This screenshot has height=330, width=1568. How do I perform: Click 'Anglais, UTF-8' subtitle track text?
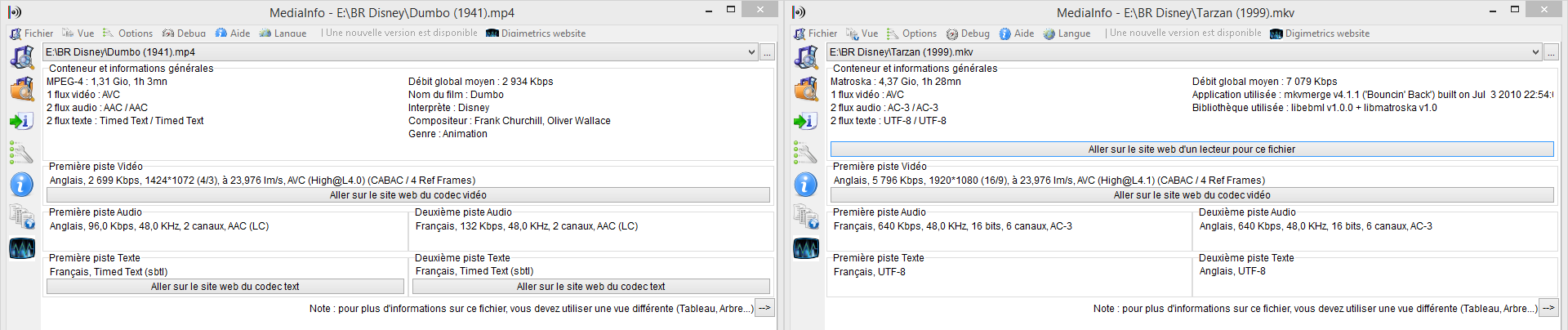[x=1232, y=271]
